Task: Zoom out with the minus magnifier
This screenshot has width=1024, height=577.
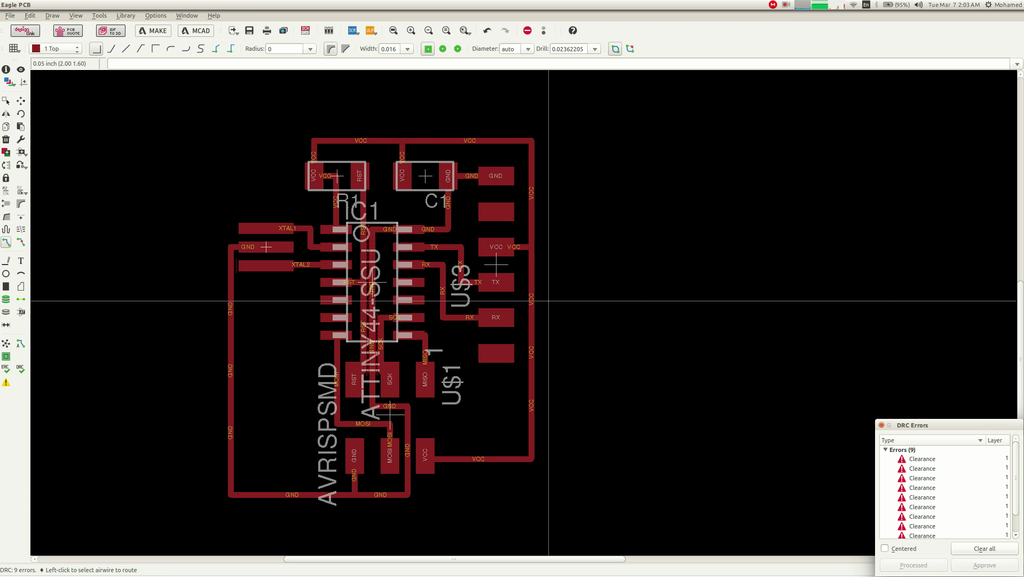Action: [x=428, y=31]
